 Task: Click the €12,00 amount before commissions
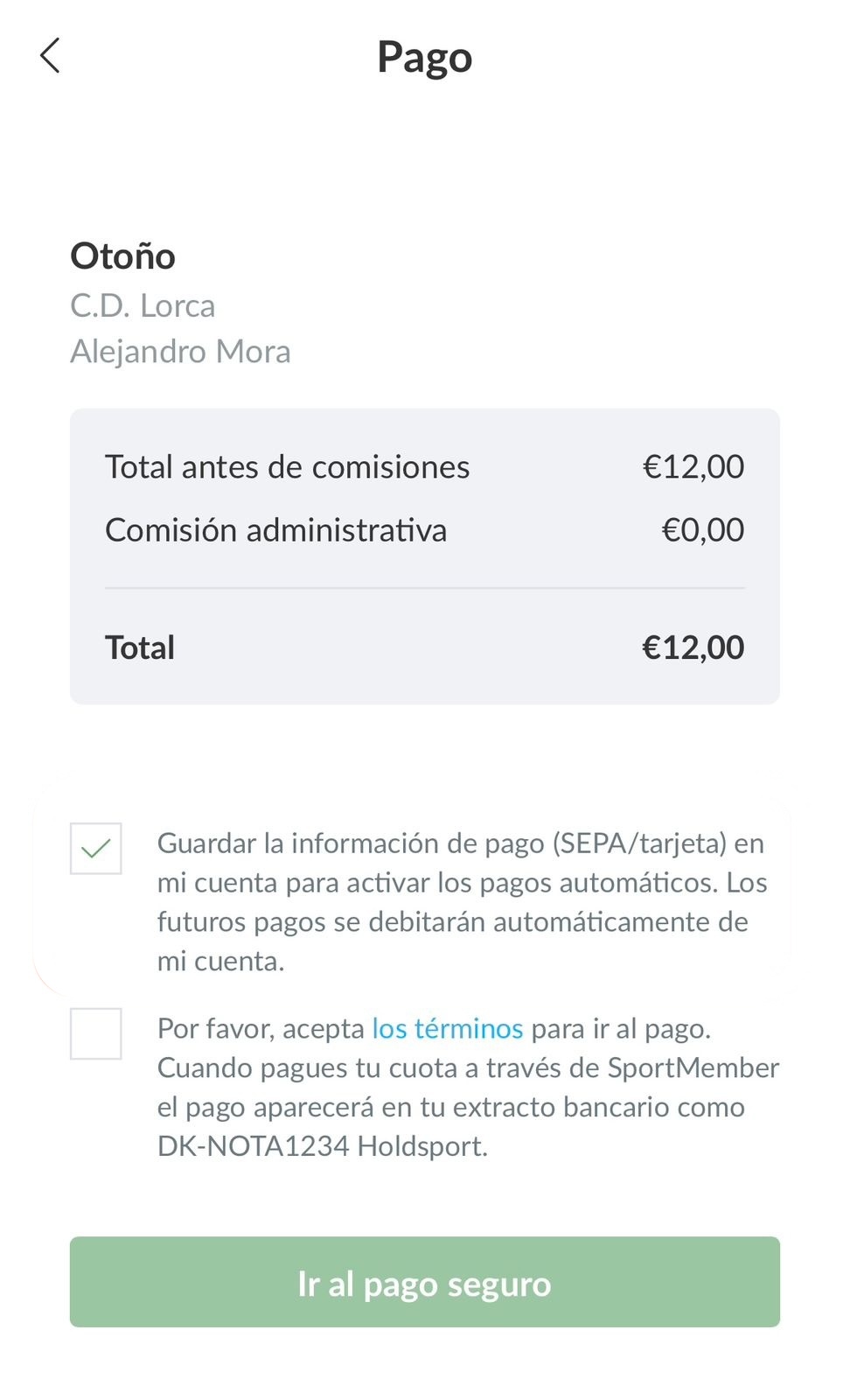(693, 467)
